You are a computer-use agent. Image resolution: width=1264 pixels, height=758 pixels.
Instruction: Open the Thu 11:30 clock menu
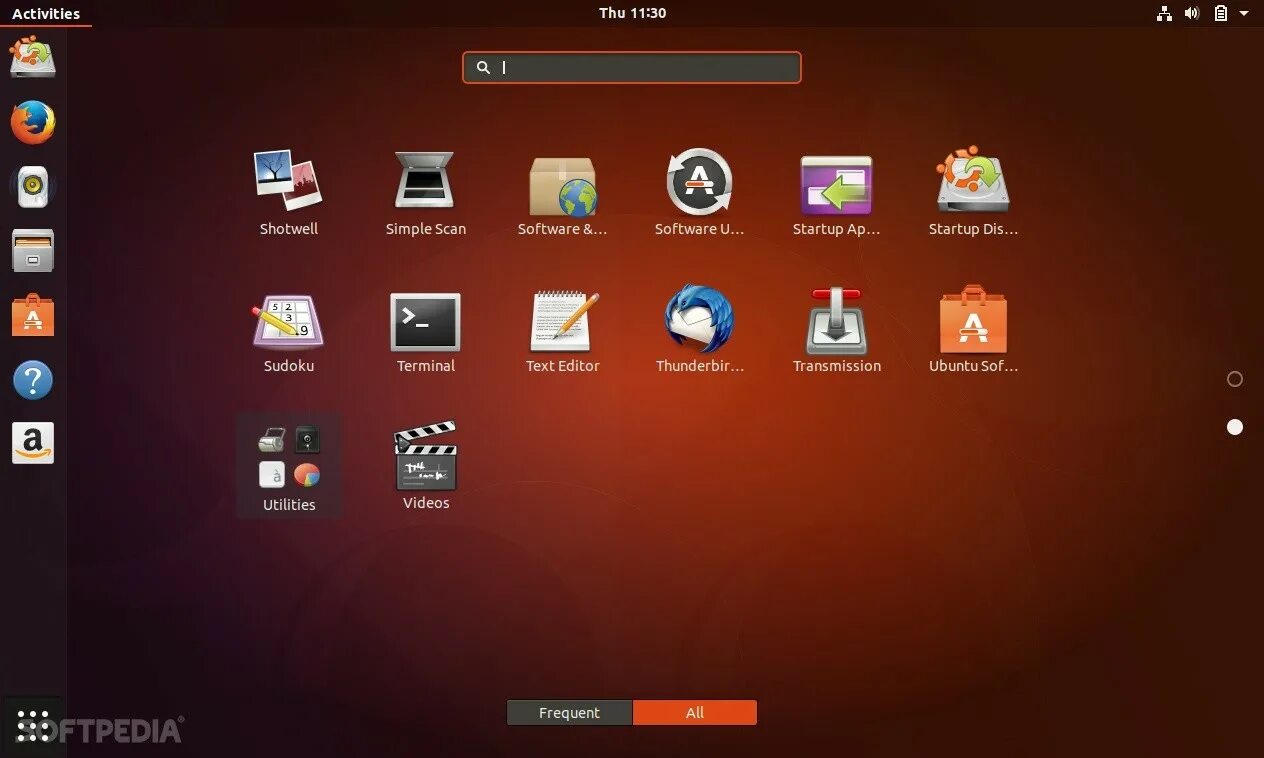632,13
